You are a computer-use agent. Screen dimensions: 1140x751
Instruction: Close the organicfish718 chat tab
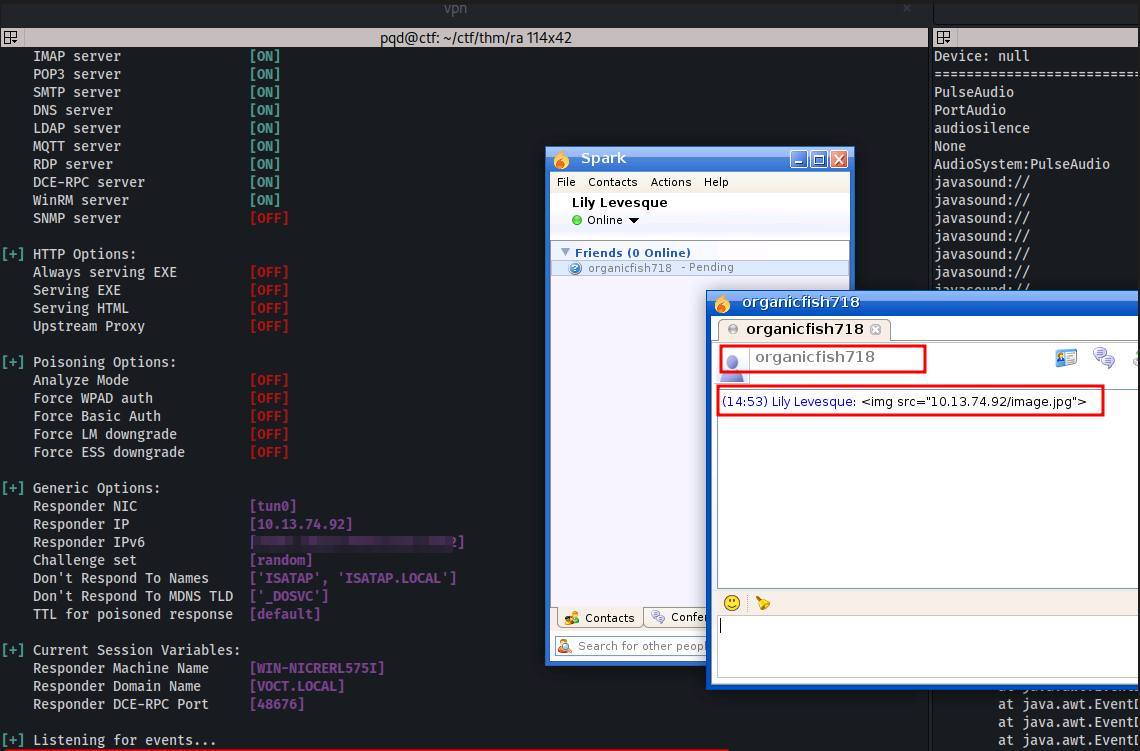(x=875, y=329)
